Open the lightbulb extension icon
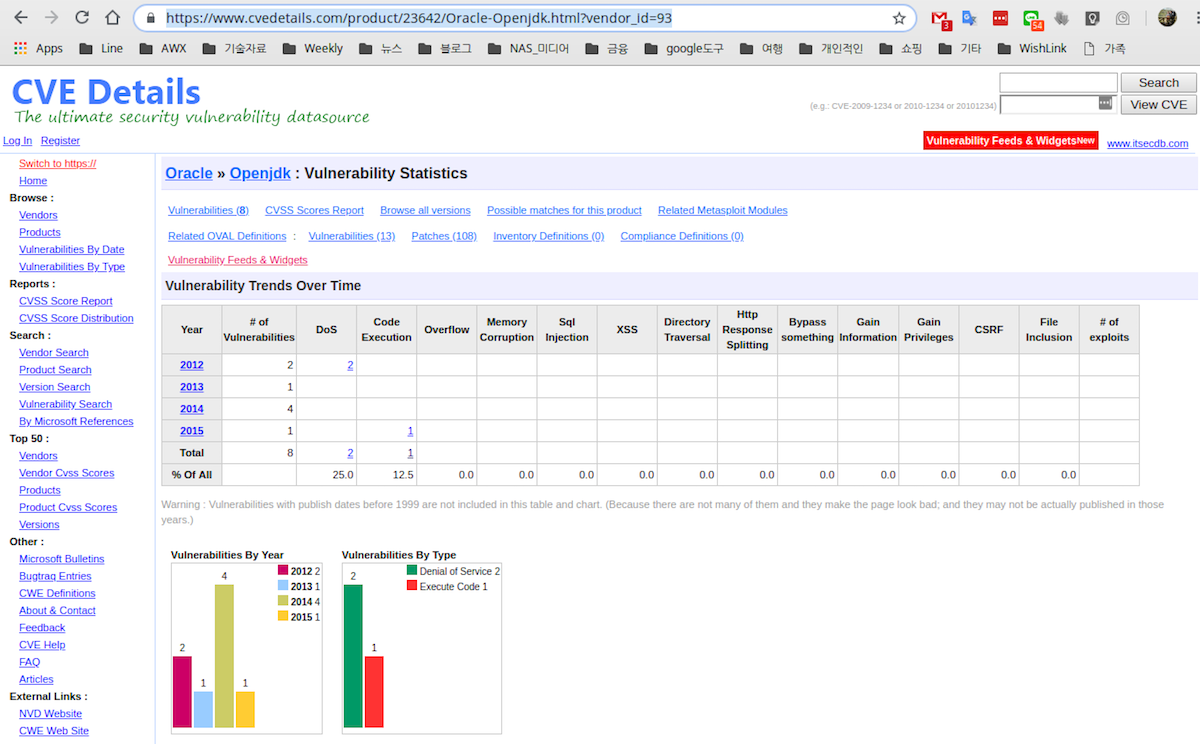The width and height of the screenshot is (1200, 744). pyautogui.click(x=1093, y=18)
